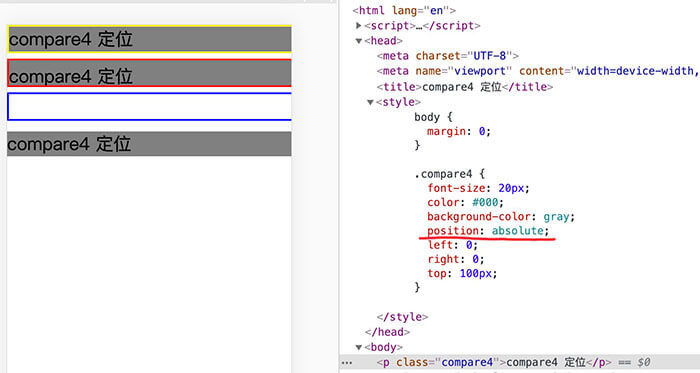This screenshot has width=700, height=373.
Task: Expand the collapsed script element
Action: (358, 26)
